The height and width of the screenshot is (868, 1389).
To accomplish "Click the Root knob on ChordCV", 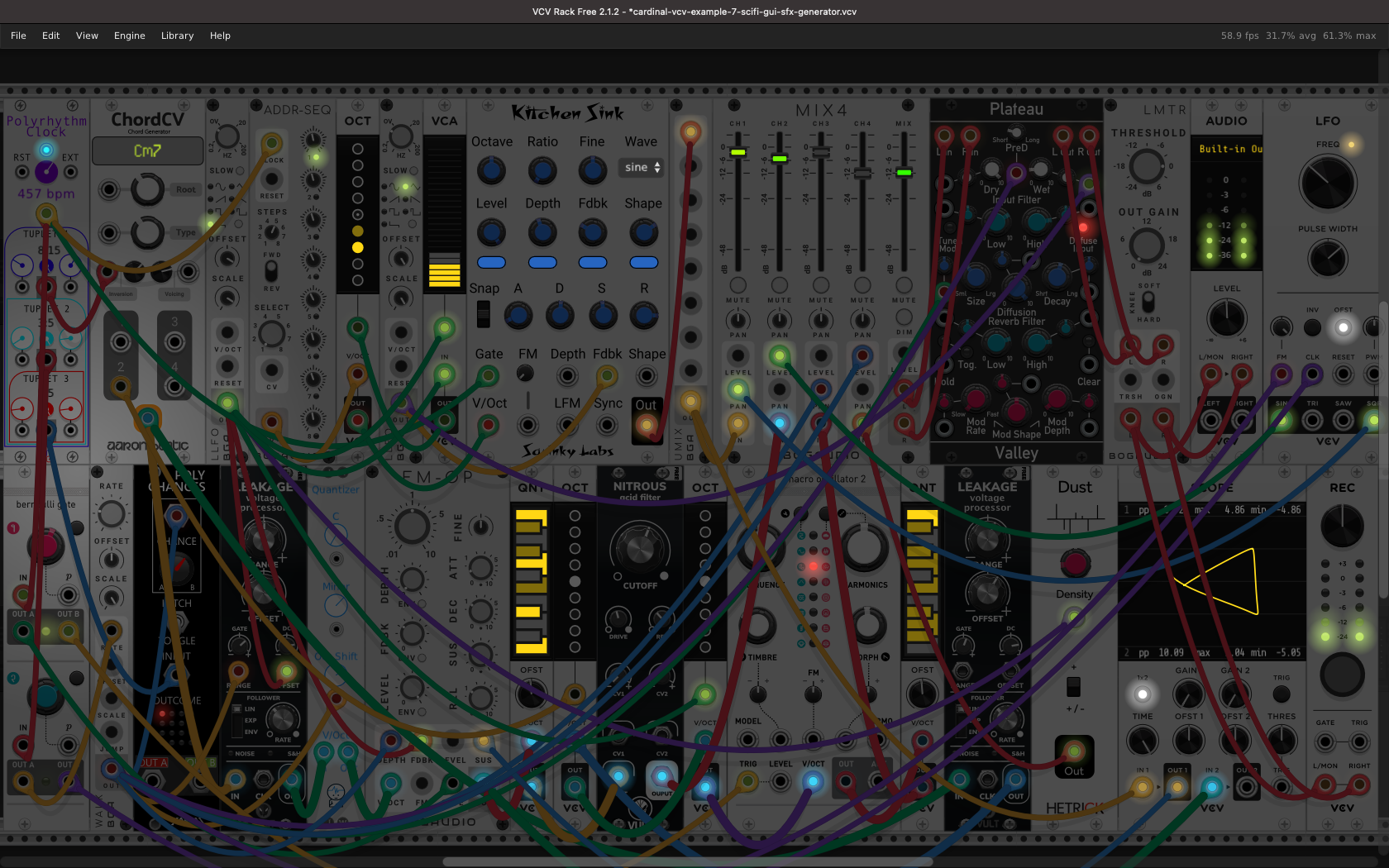I will click(x=147, y=189).
